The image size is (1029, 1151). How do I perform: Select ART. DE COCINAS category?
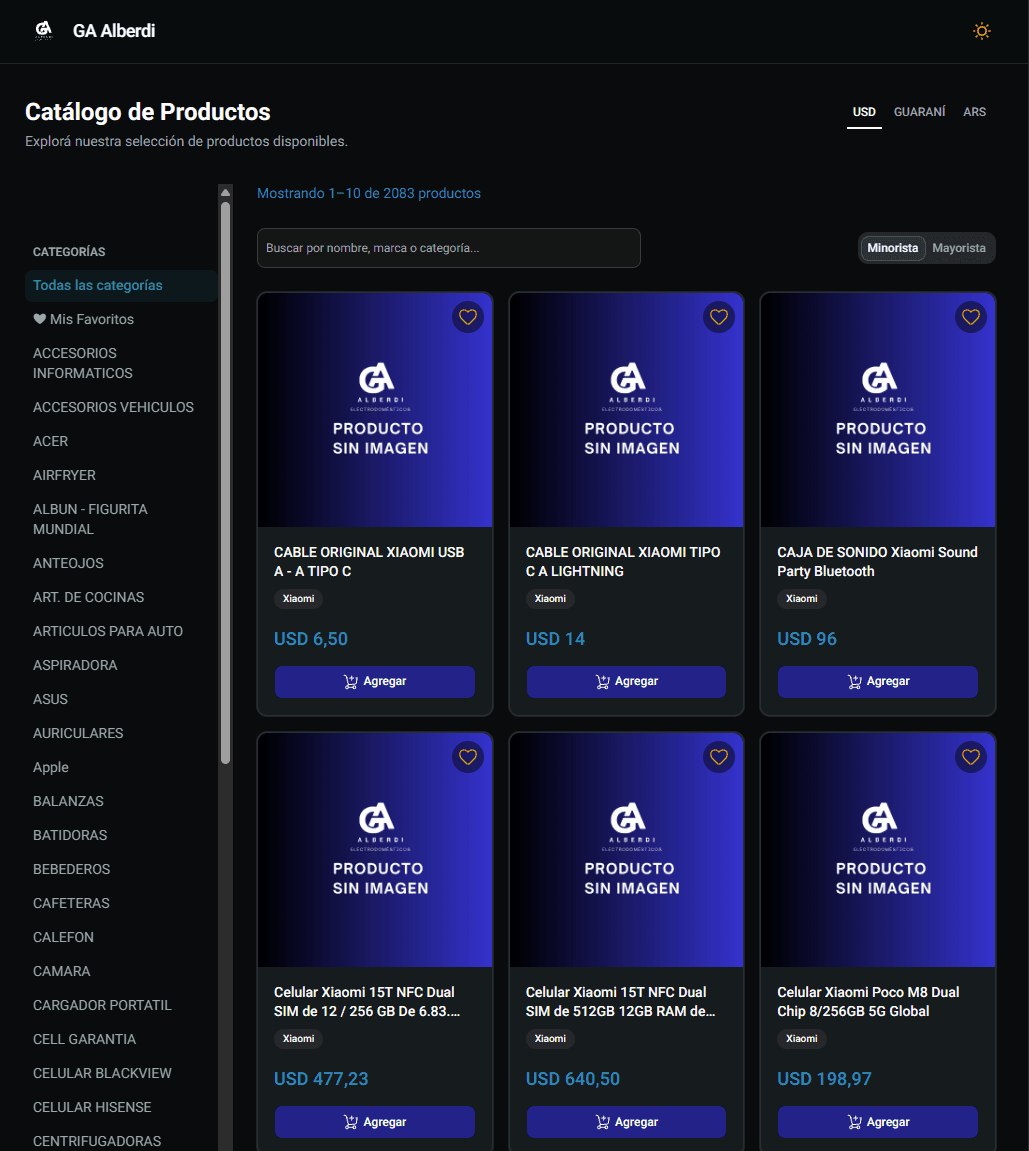click(121, 597)
